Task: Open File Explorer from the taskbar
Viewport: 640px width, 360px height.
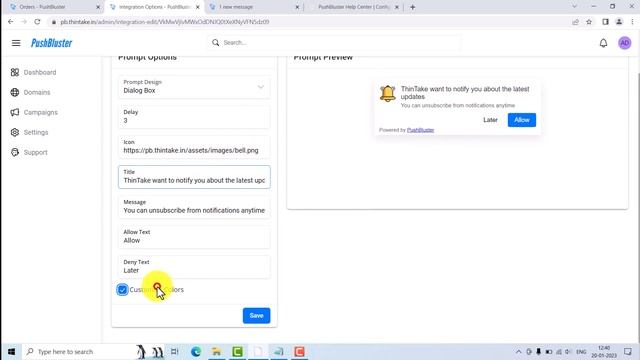Action: pyautogui.click(x=216, y=351)
